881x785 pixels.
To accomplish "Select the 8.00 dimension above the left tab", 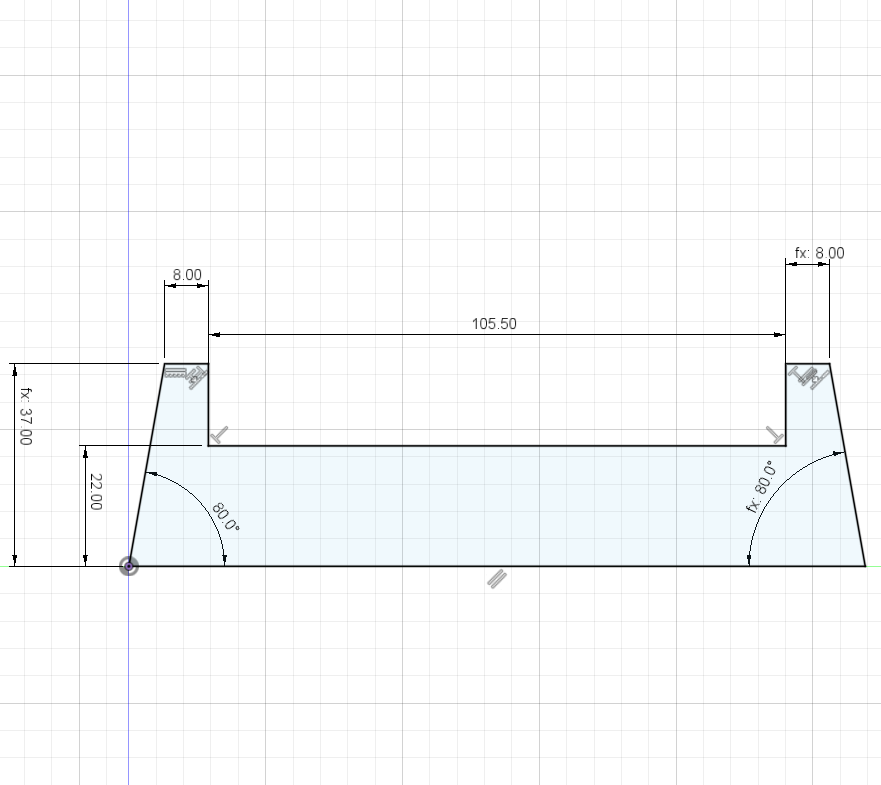I will click(x=187, y=275).
